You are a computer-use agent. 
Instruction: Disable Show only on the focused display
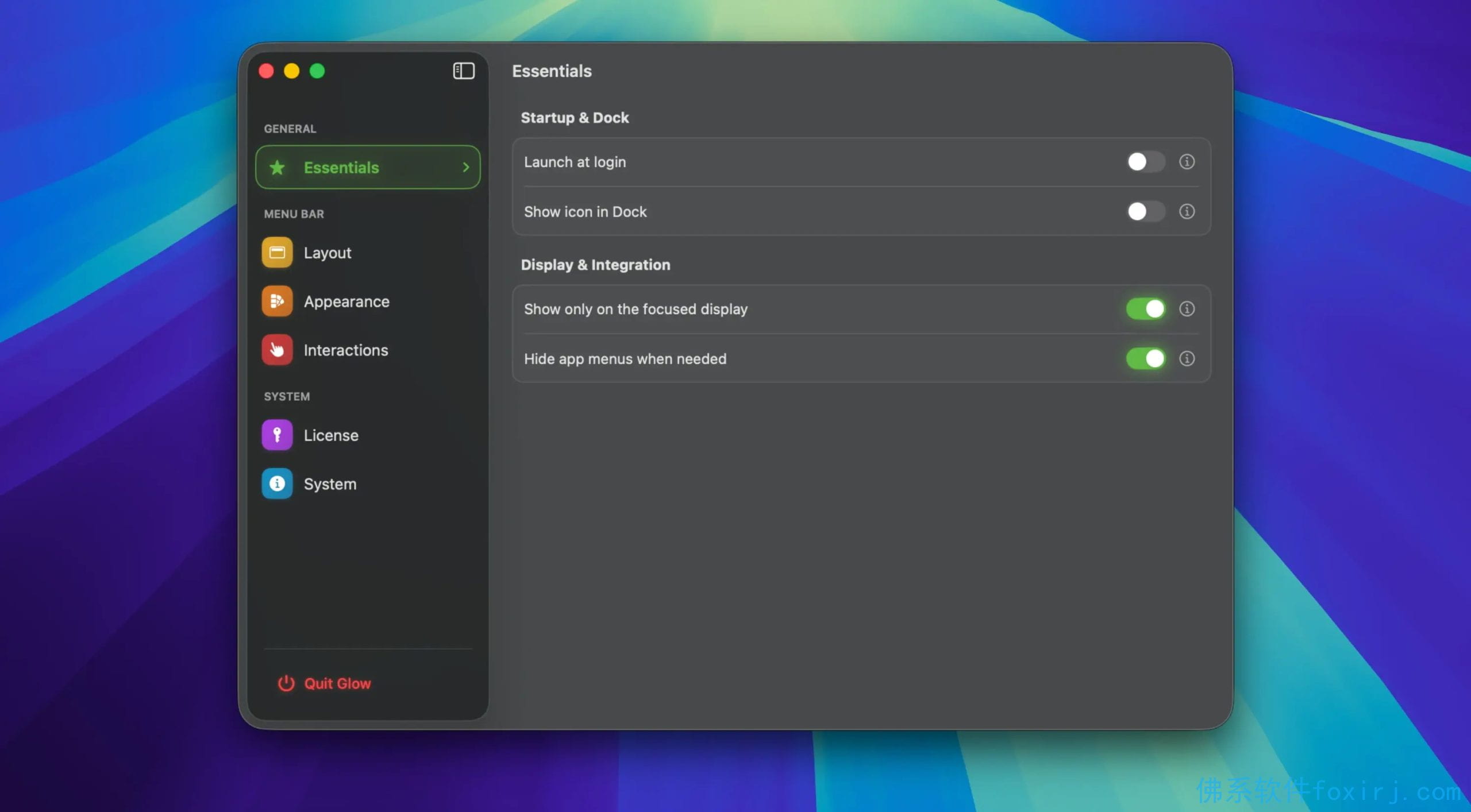click(x=1146, y=308)
